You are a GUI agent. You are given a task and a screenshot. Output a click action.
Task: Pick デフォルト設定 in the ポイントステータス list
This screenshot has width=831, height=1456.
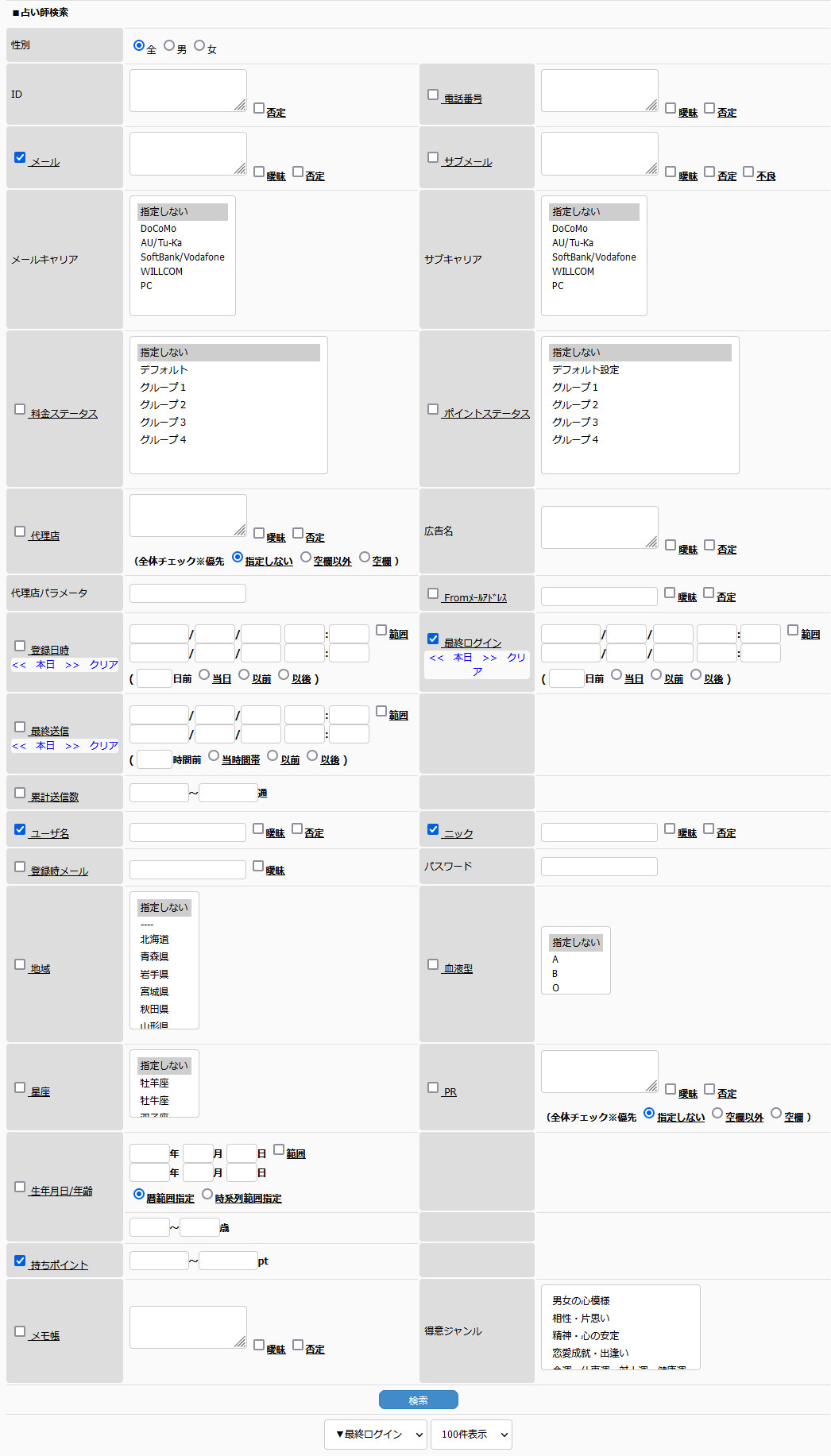coord(586,370)
